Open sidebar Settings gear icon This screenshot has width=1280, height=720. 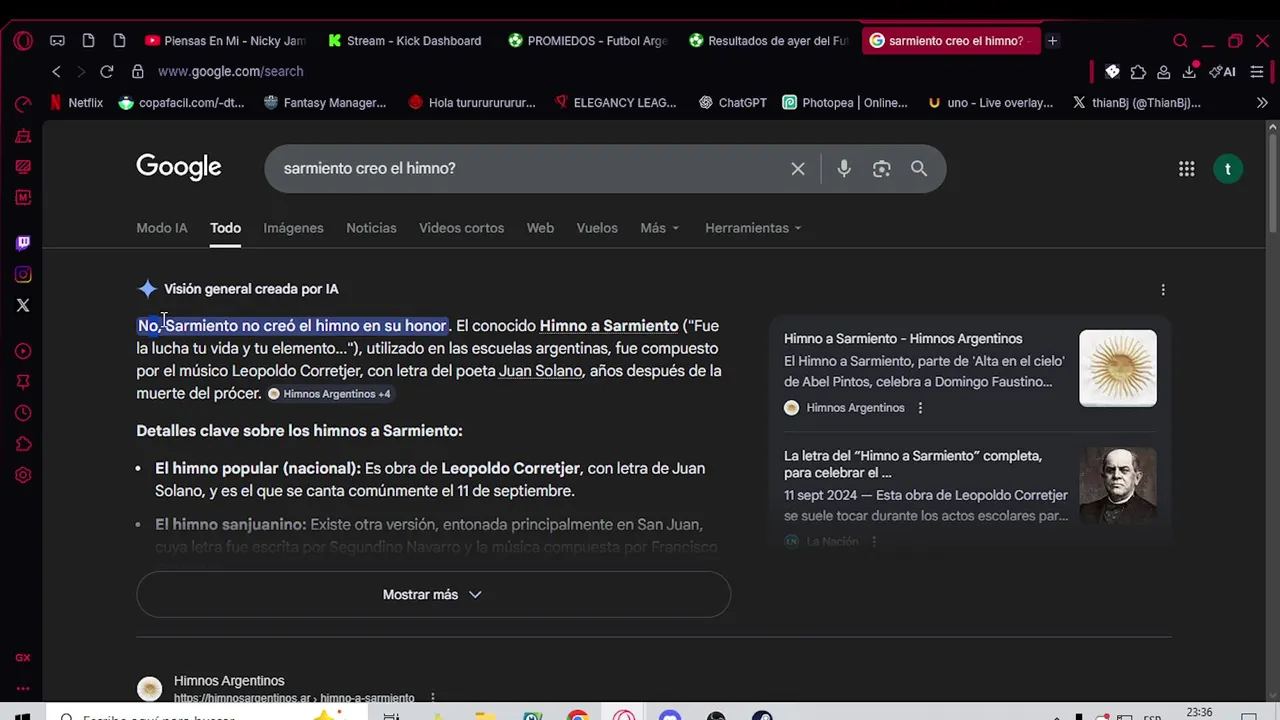tap(23, 475)
